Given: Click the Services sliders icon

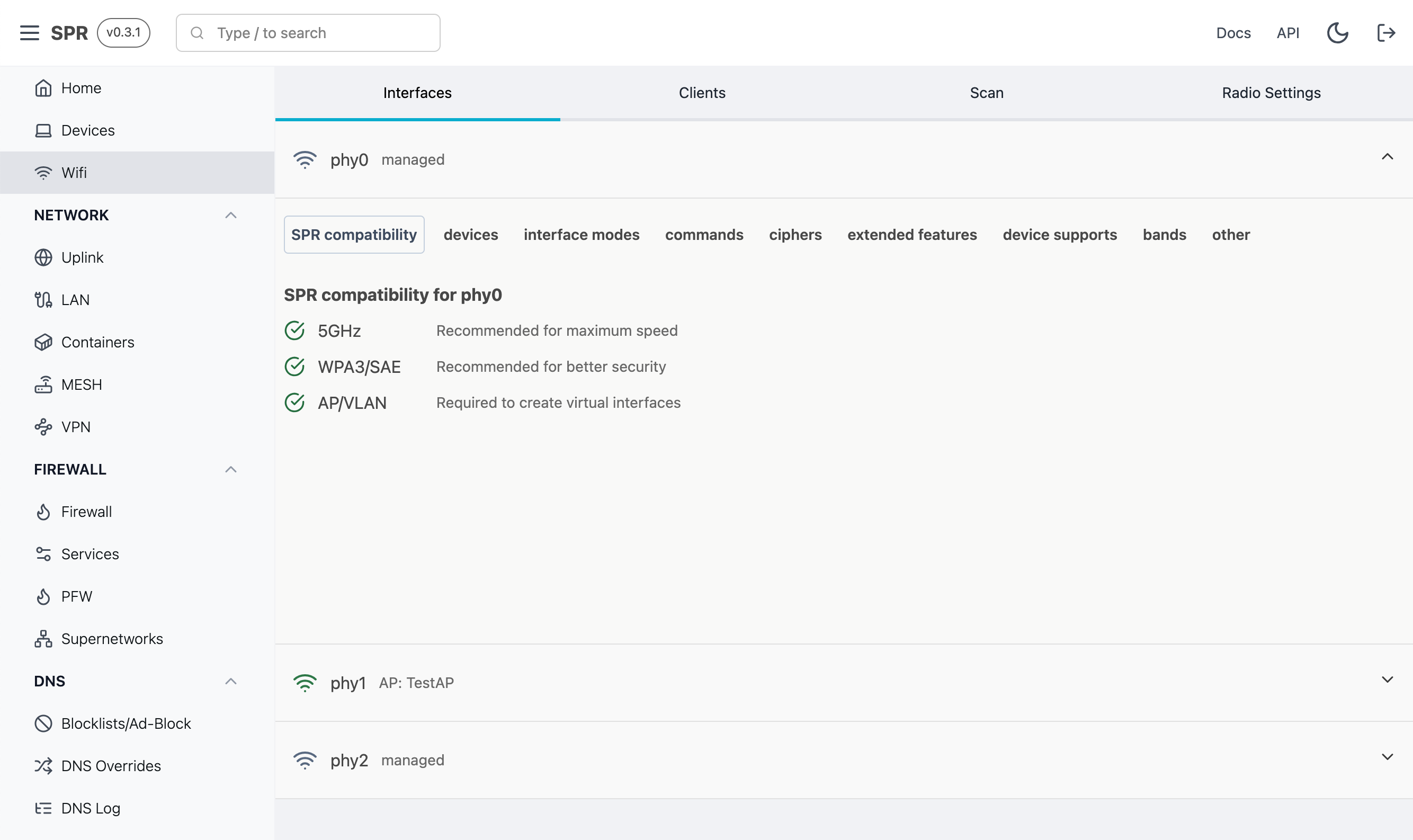Looking at the screenshot, I should pyautogui.click(x=43, y=554).
